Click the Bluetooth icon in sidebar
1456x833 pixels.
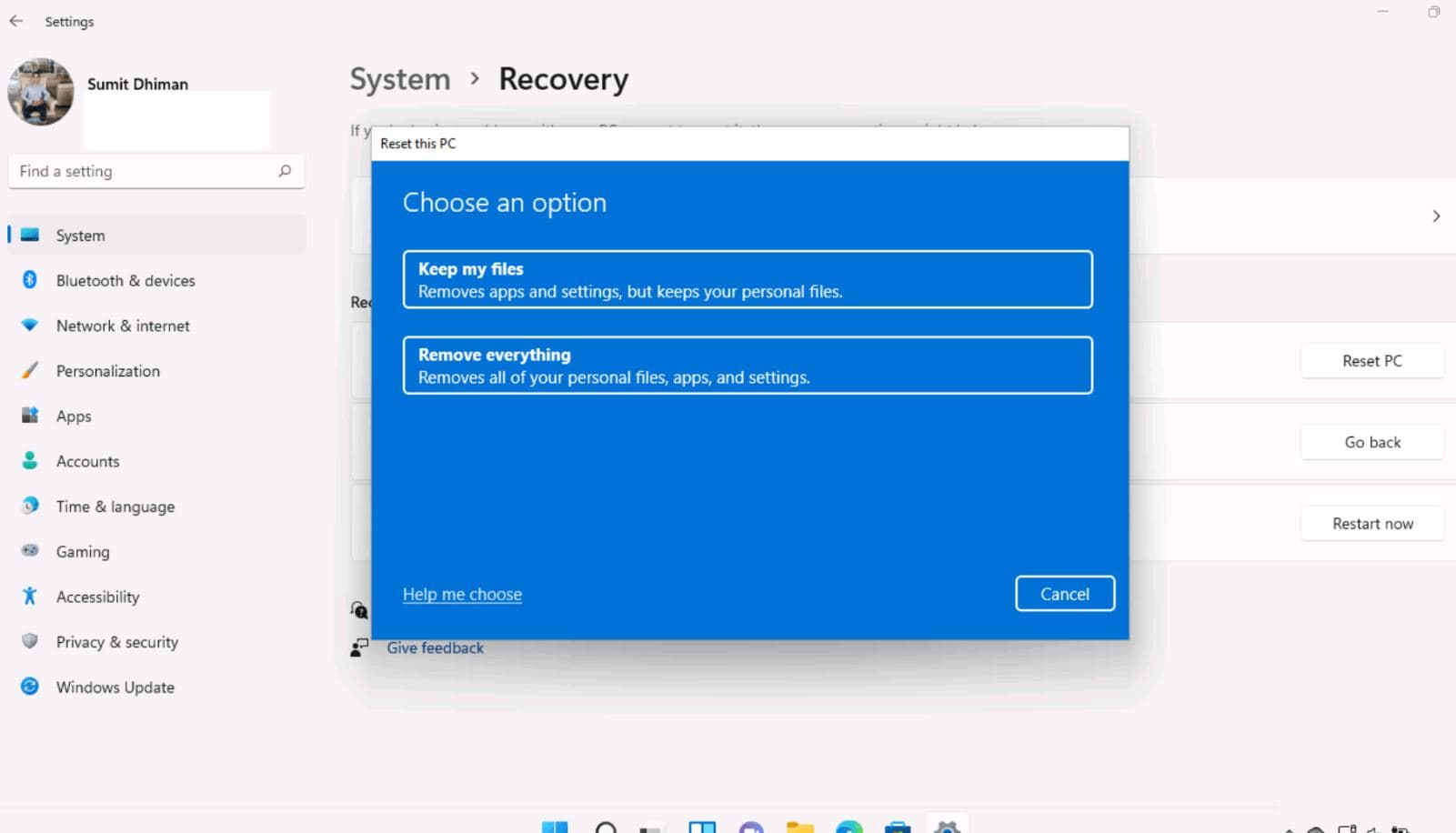coord(29,280)
